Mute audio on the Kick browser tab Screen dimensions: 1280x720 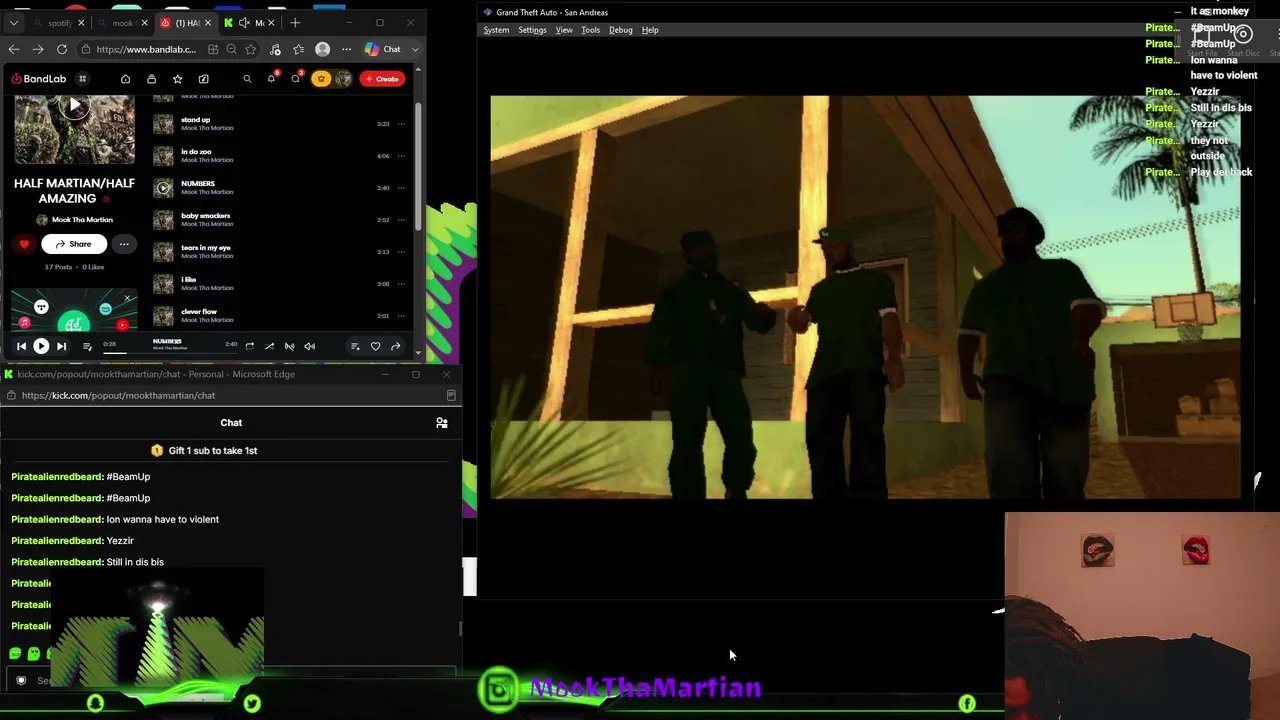[244, 23]
